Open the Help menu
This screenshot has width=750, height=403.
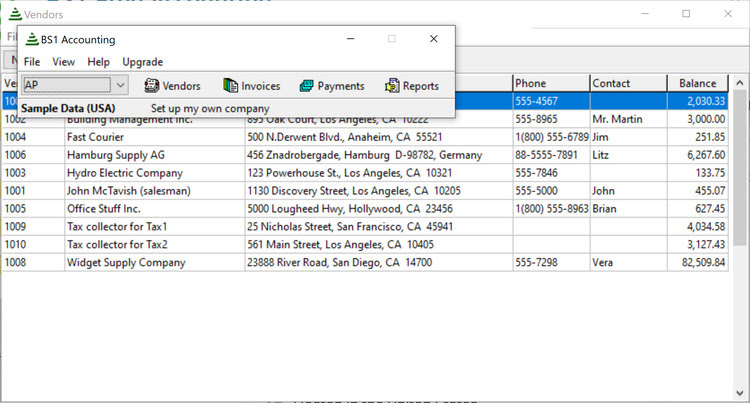point(99,62)
